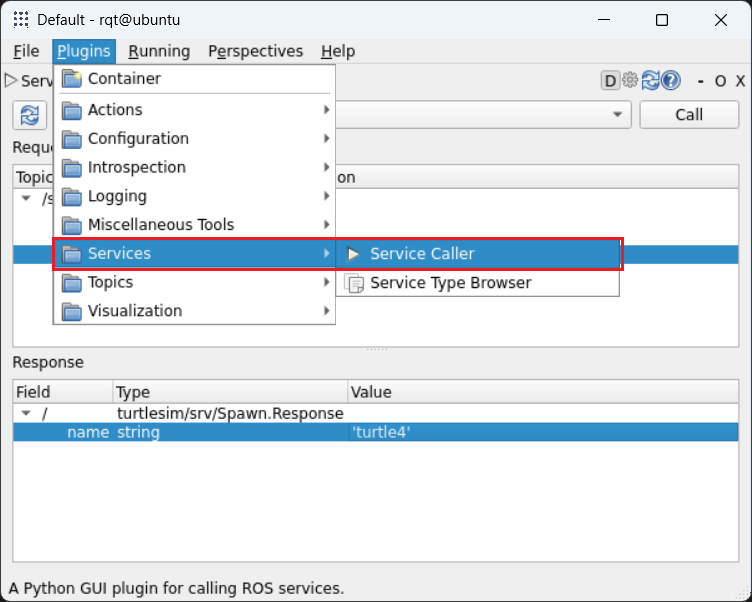The width and height of the screenshot is (752, 602).
Task: Click the 'D' dock widget icon
Action: tap(610, 81)
